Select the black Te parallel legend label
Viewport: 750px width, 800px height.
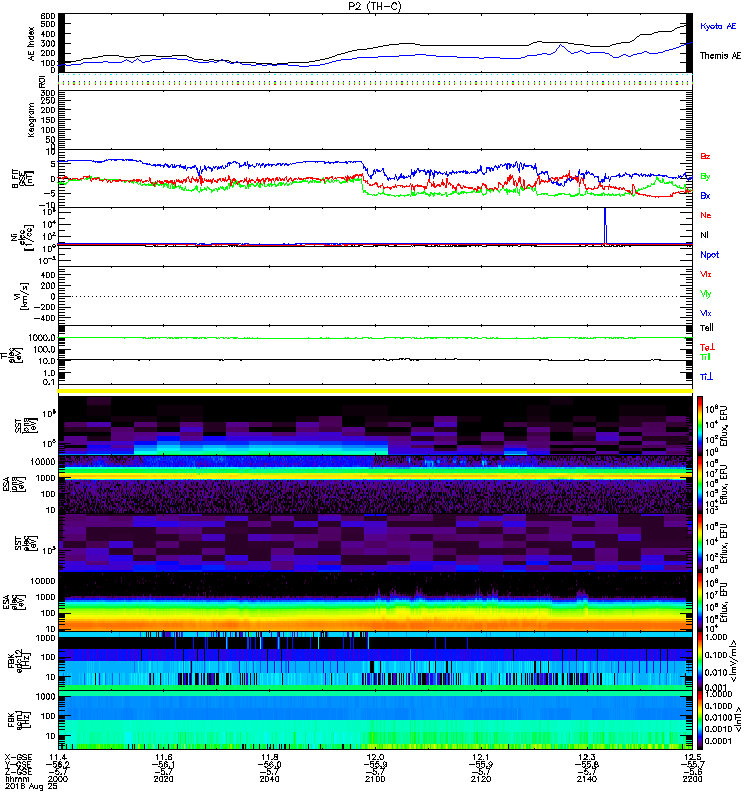pos(707,328)
